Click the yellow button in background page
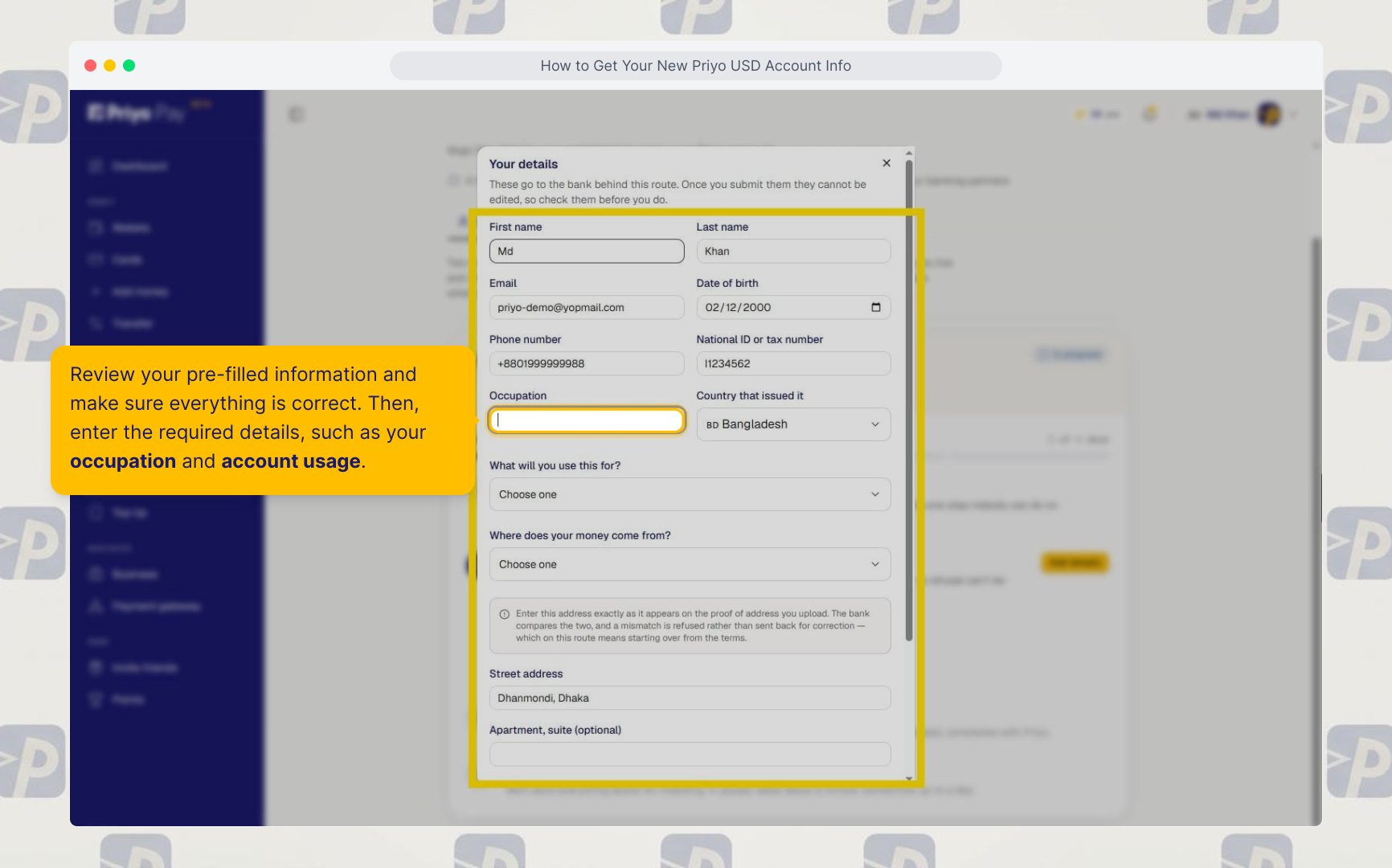The height and width of the screenshot is (868, 1392). tap(1075, 563)
